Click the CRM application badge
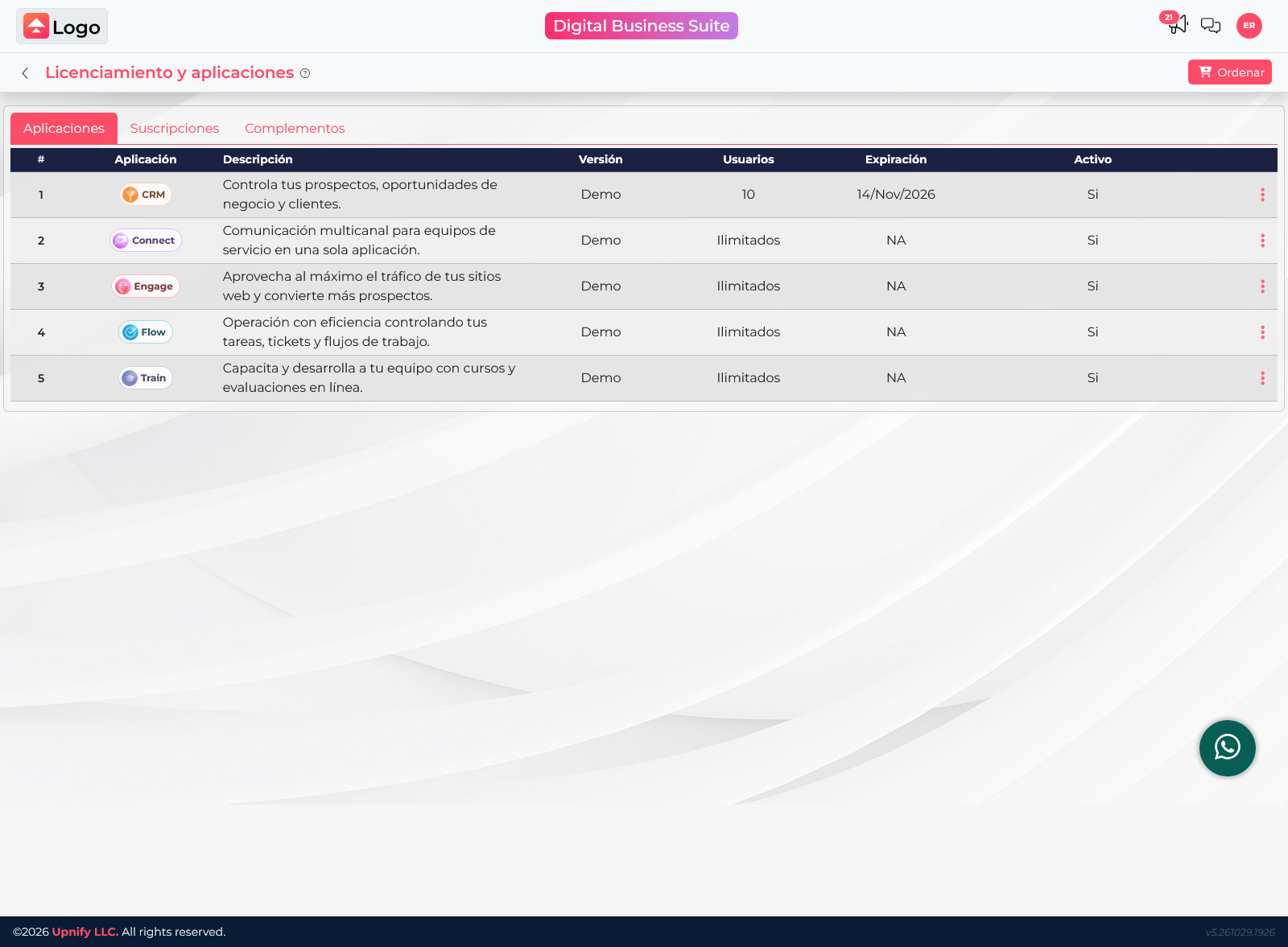Screen dimensions: 1288x947 point(146,195)
